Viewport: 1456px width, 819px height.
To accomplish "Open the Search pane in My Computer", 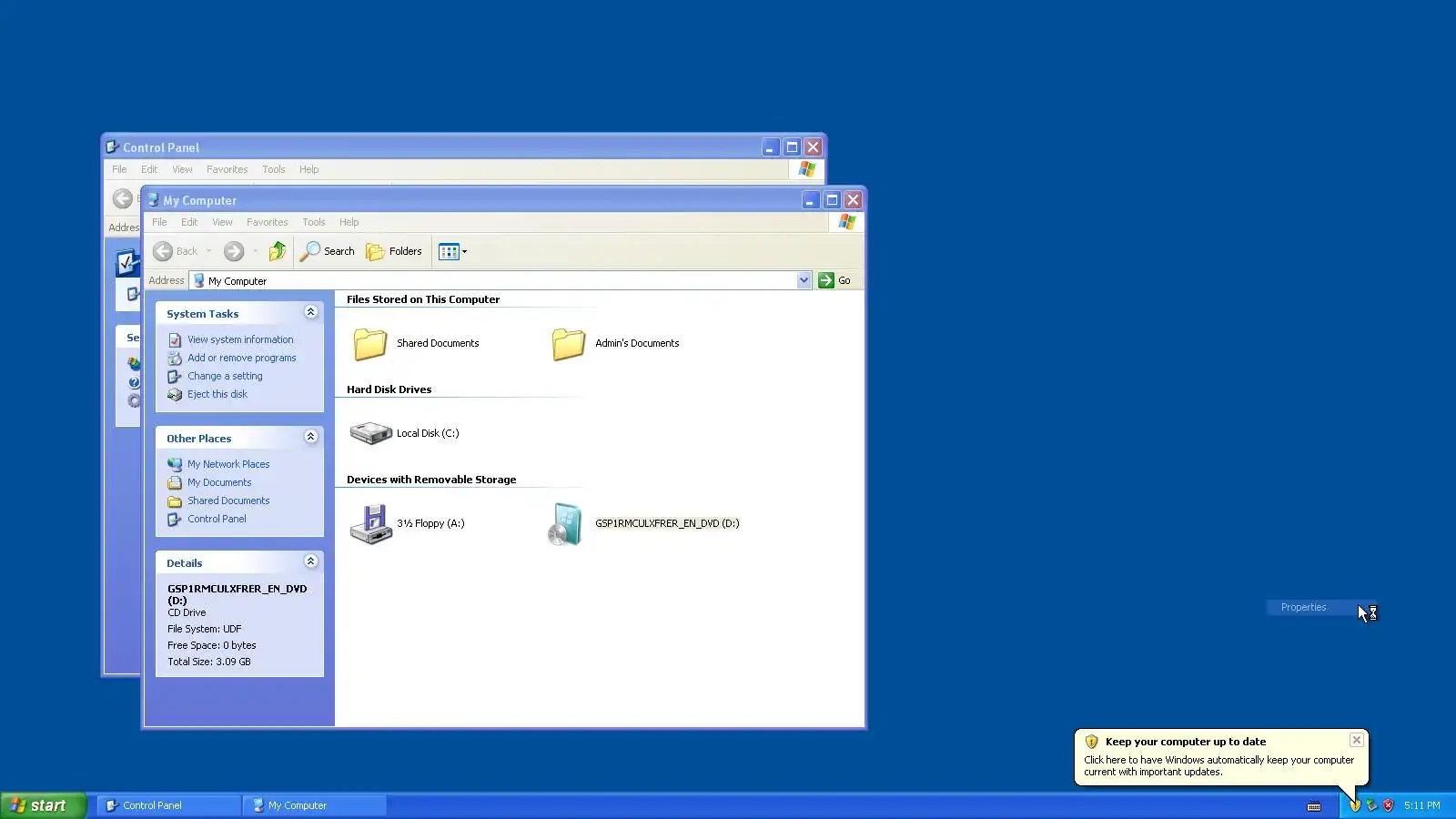I will [x=328, y=251].
